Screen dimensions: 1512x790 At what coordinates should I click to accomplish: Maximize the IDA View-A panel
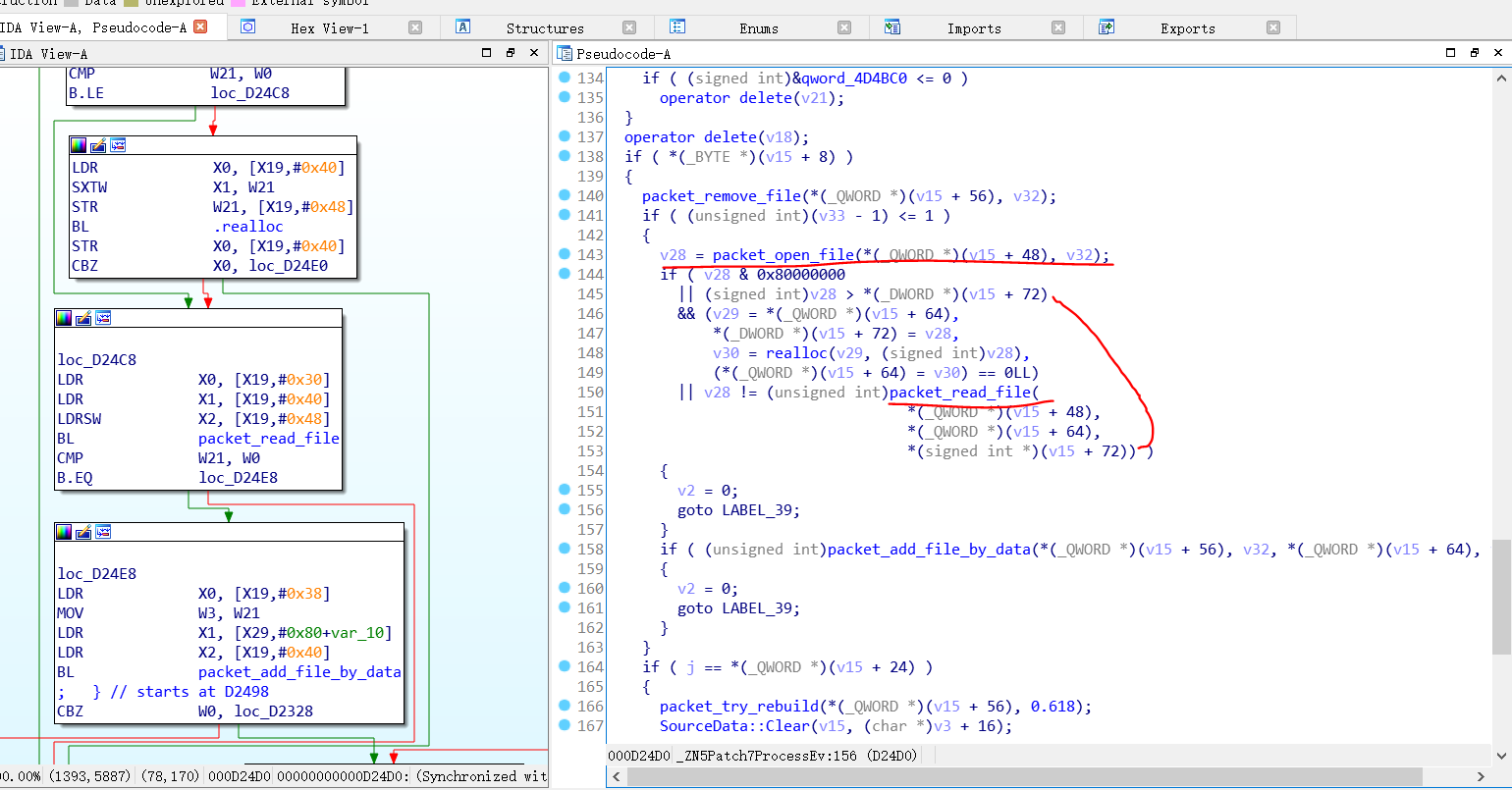pos(487,53)
